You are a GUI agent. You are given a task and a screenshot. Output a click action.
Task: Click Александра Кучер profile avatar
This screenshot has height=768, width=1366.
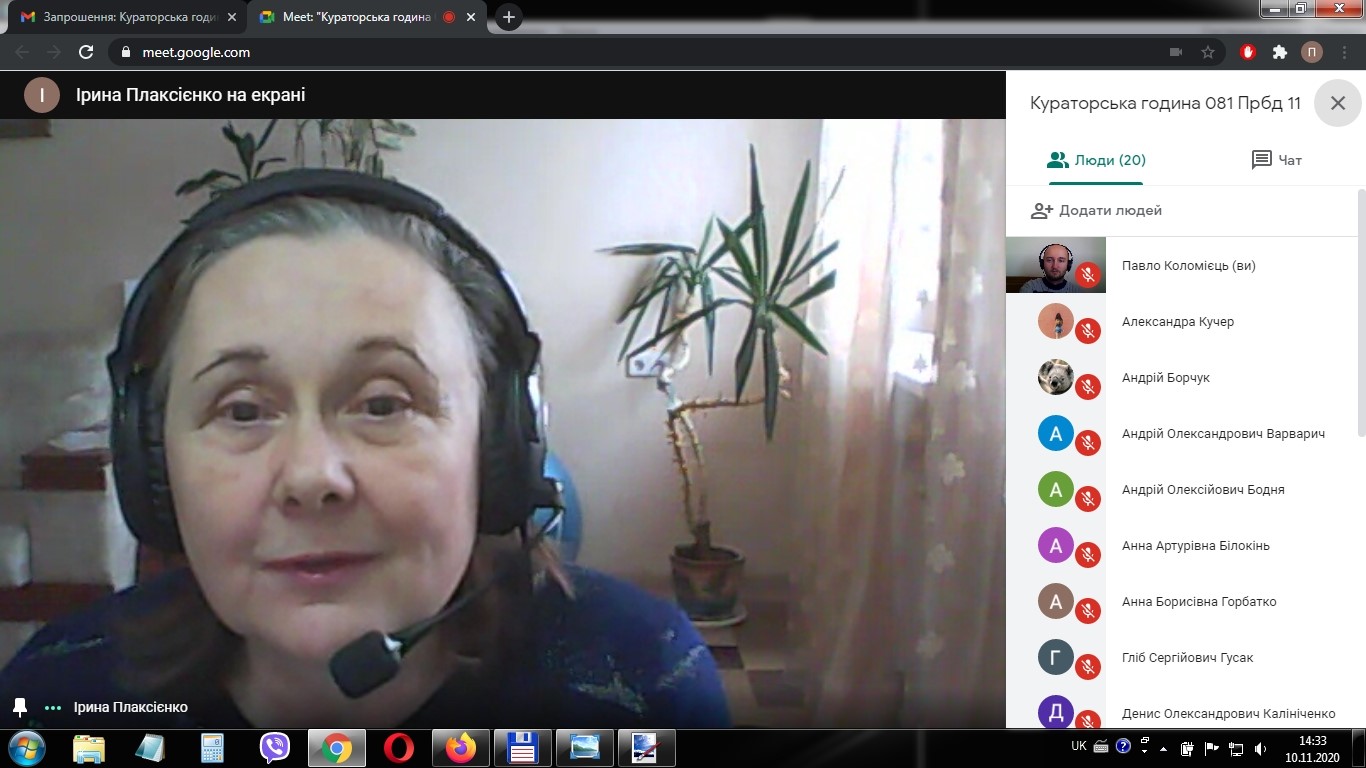[x=1056, y=321]
